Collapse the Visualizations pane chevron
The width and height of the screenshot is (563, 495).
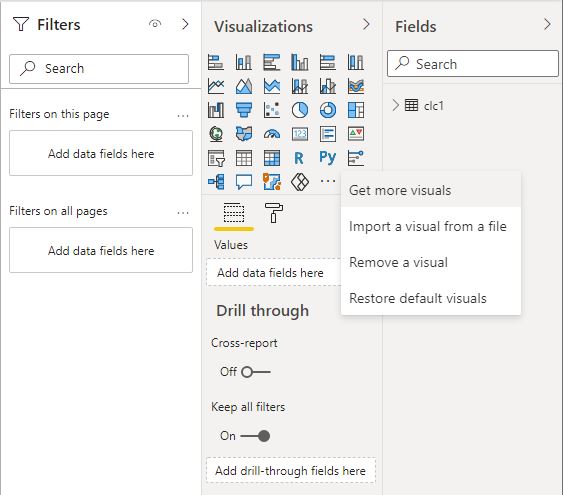(x=366, y=24)
